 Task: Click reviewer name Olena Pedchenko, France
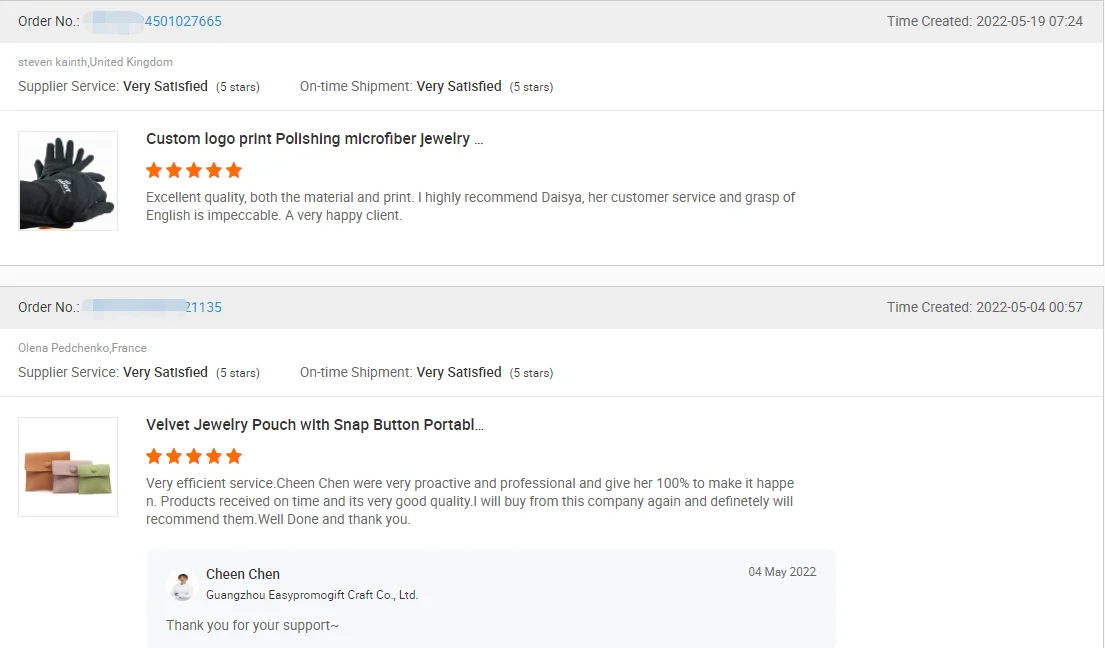click(82, 348)
